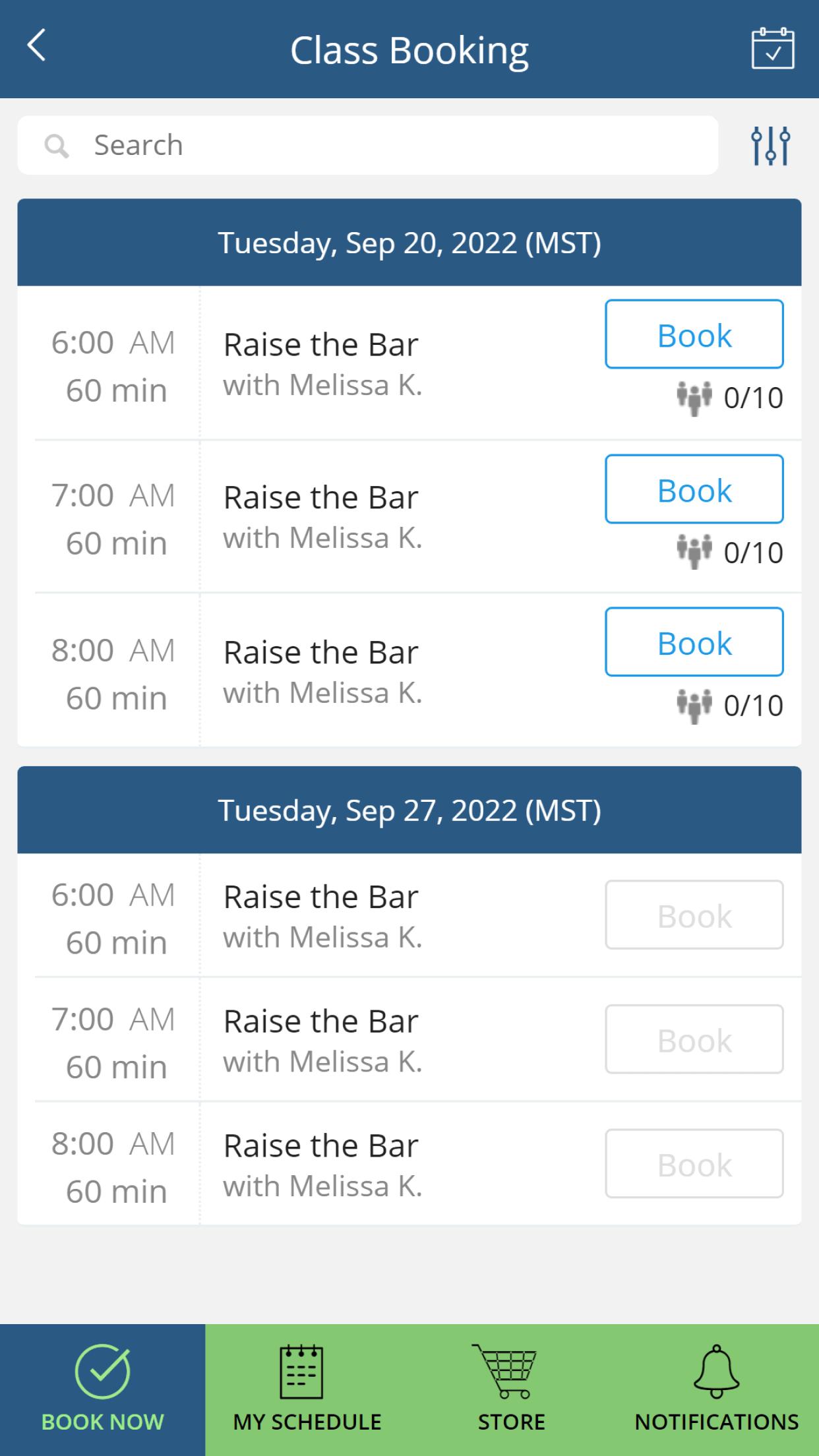Open Raise the Bar 7:00 AM Sep 20 entry
This screenshot has width=819, height=1456.
(409, 516)
